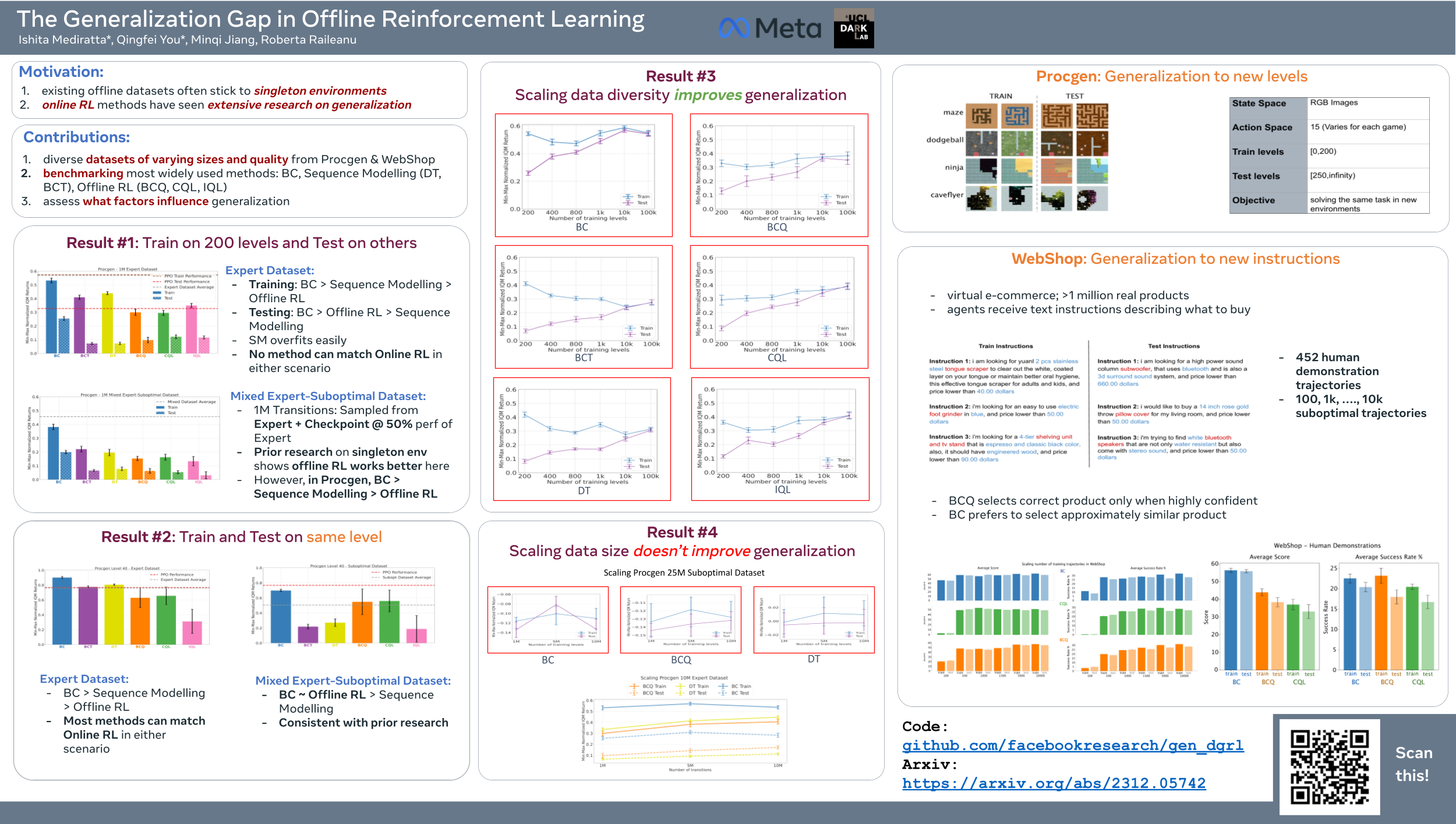Open the arxiv.org/abs/2312.05742 link
Viewport: 1456px width, 824px height.
[x=1054, y=783]
